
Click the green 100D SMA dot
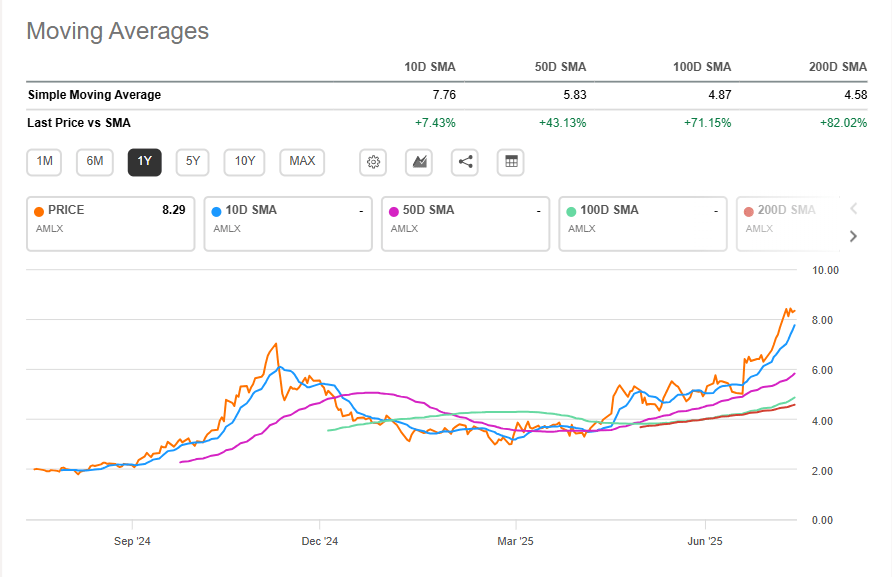click(573, 210)
